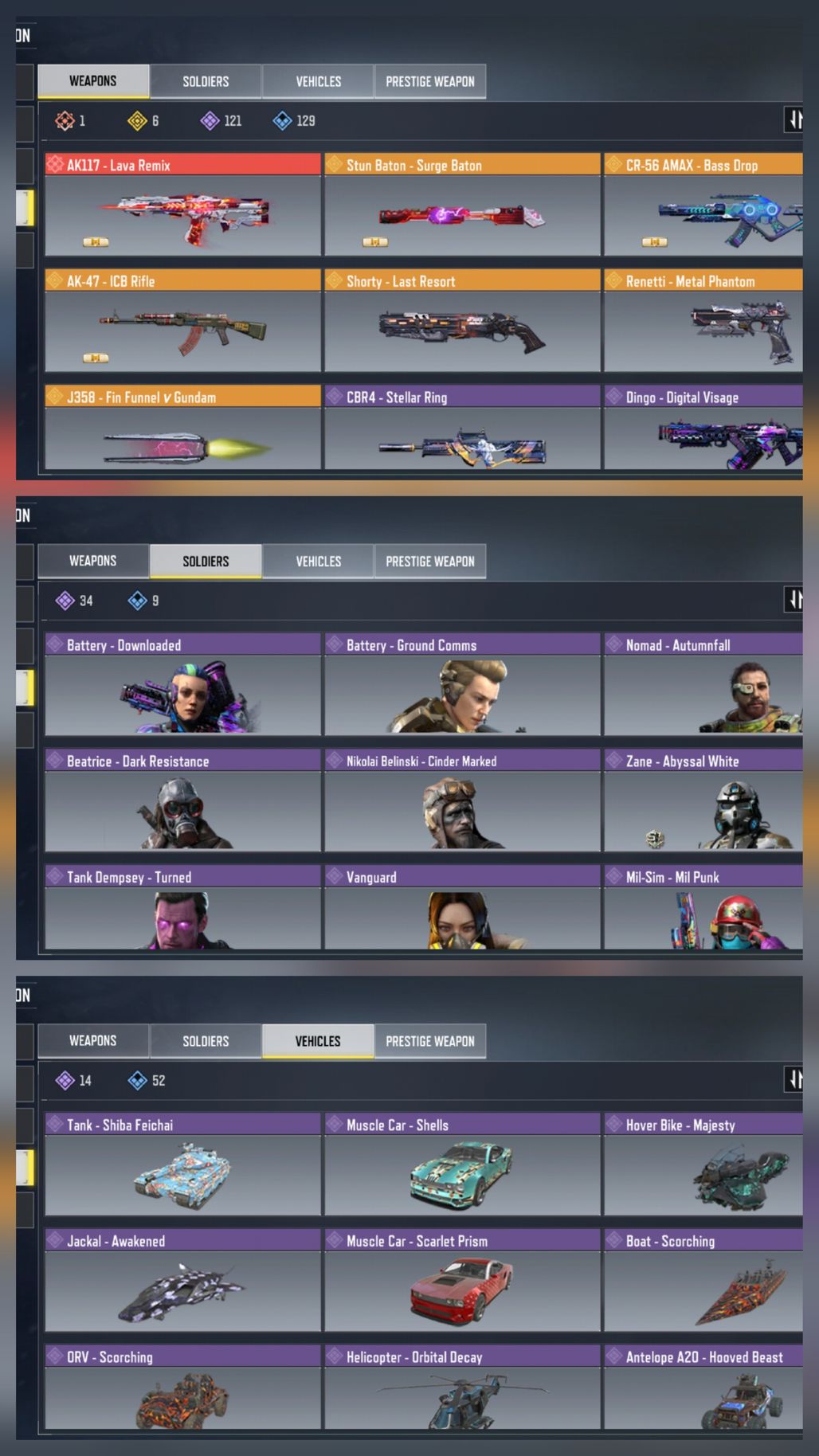Click the purple epic rarity icon with count 121
Screen dimensions: 819x1456
(210, 121)
